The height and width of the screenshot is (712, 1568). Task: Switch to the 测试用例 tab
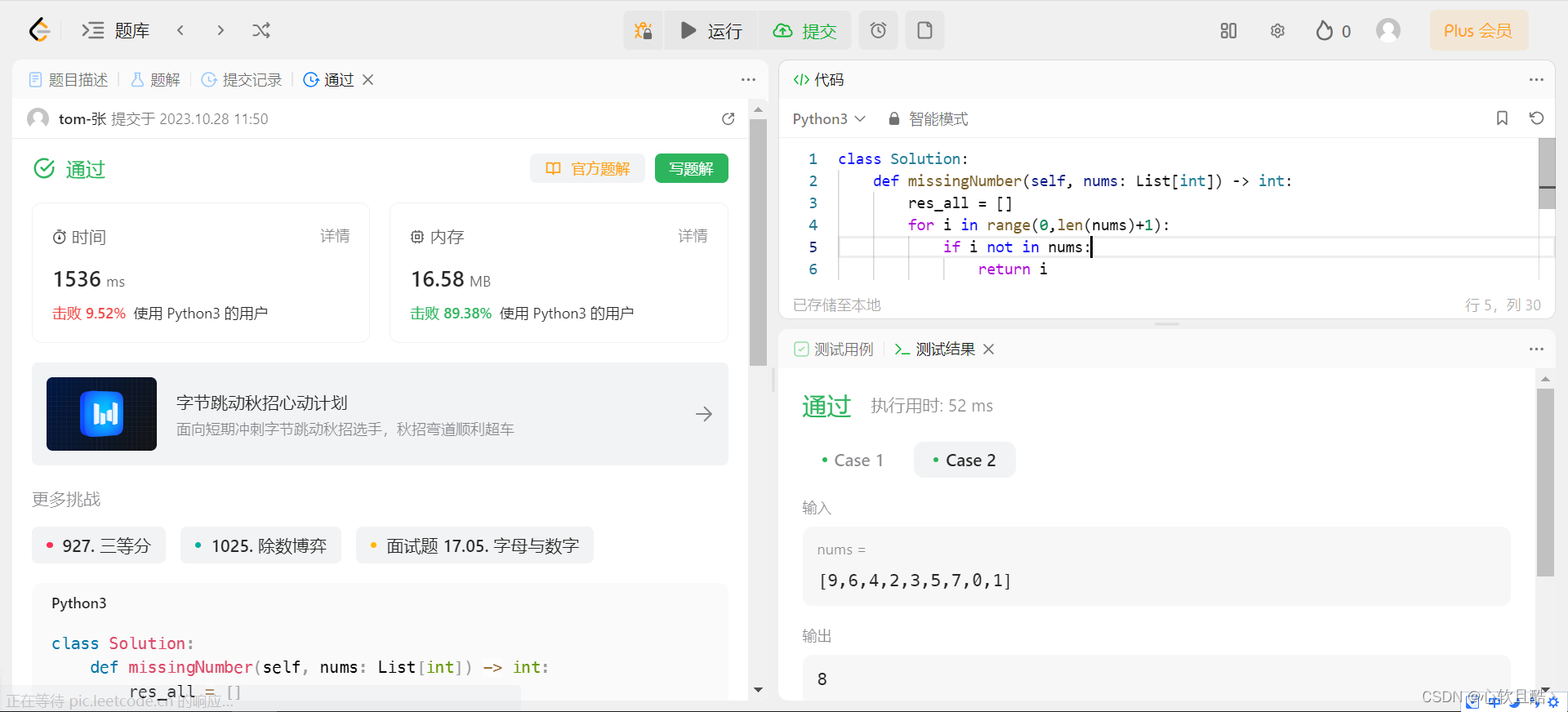tap(834, 349)
